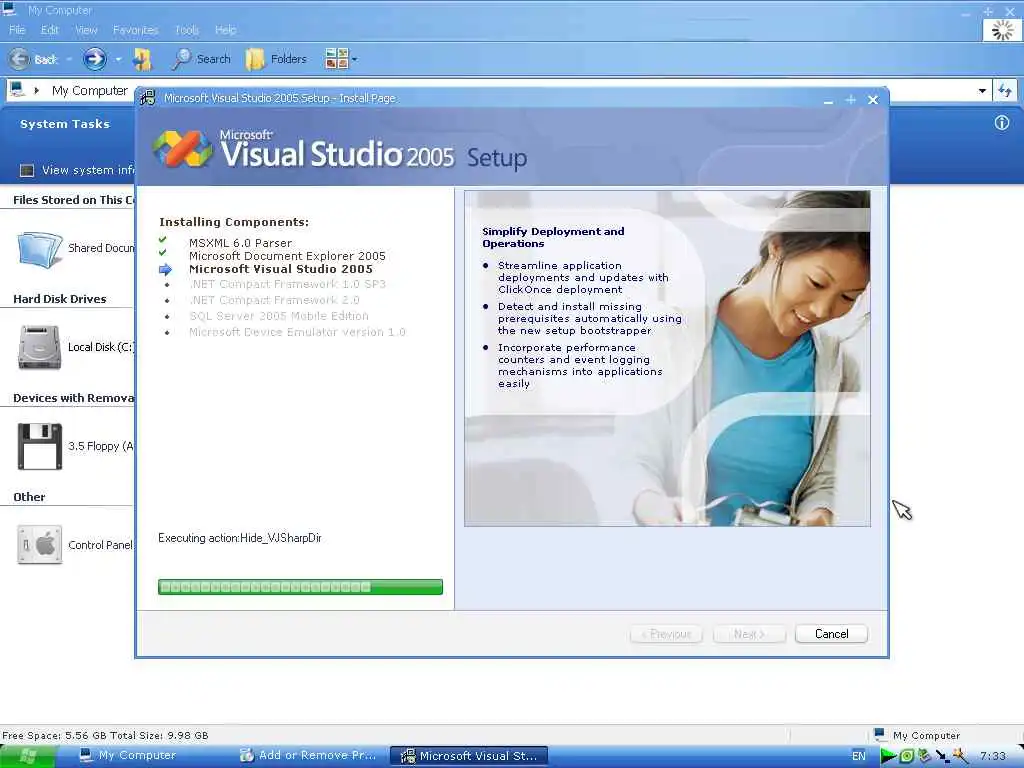
Task: Click the Other group heading
Action: click(x=29, y=497)
